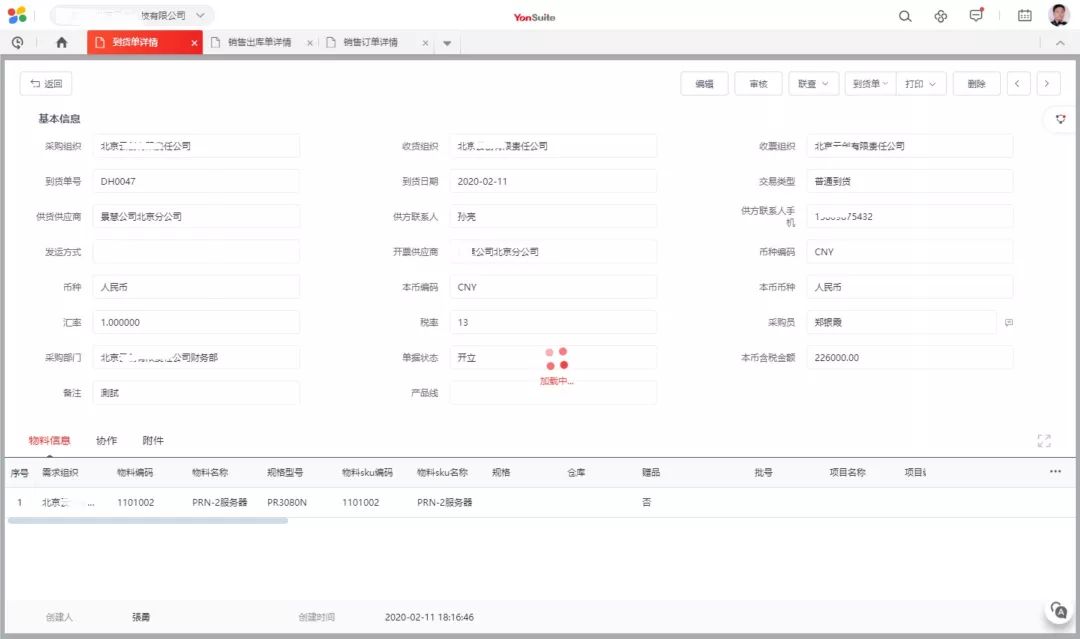The height and width of the screenshot is (639, 1080).
Task: Click the 物料编码 column header
Action: (x=135, y=472)
